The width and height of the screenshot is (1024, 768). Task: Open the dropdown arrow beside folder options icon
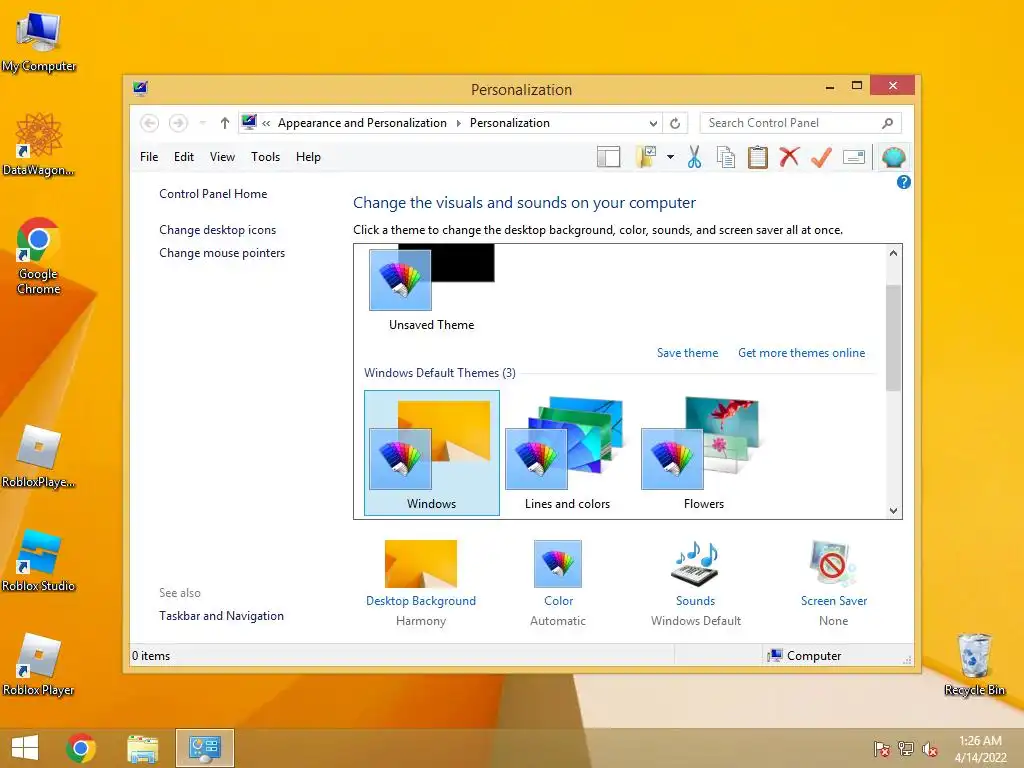[670, 157]
